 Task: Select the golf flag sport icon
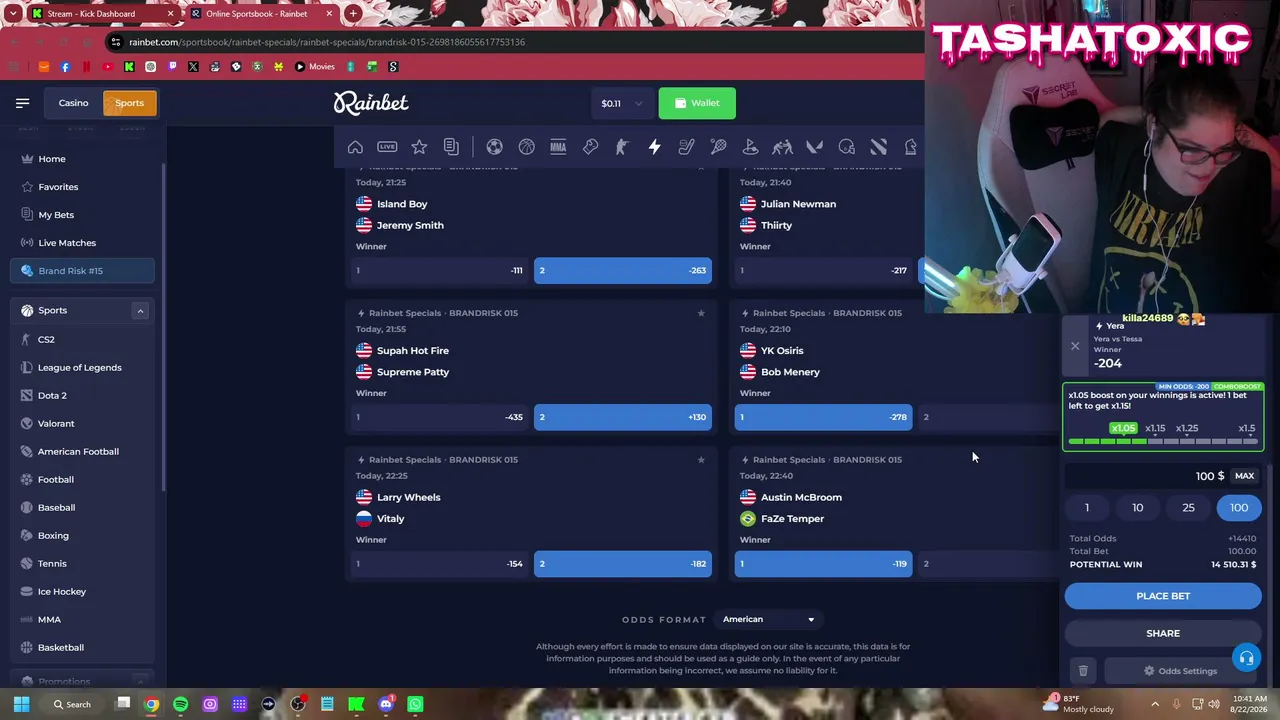pos(750,147)
